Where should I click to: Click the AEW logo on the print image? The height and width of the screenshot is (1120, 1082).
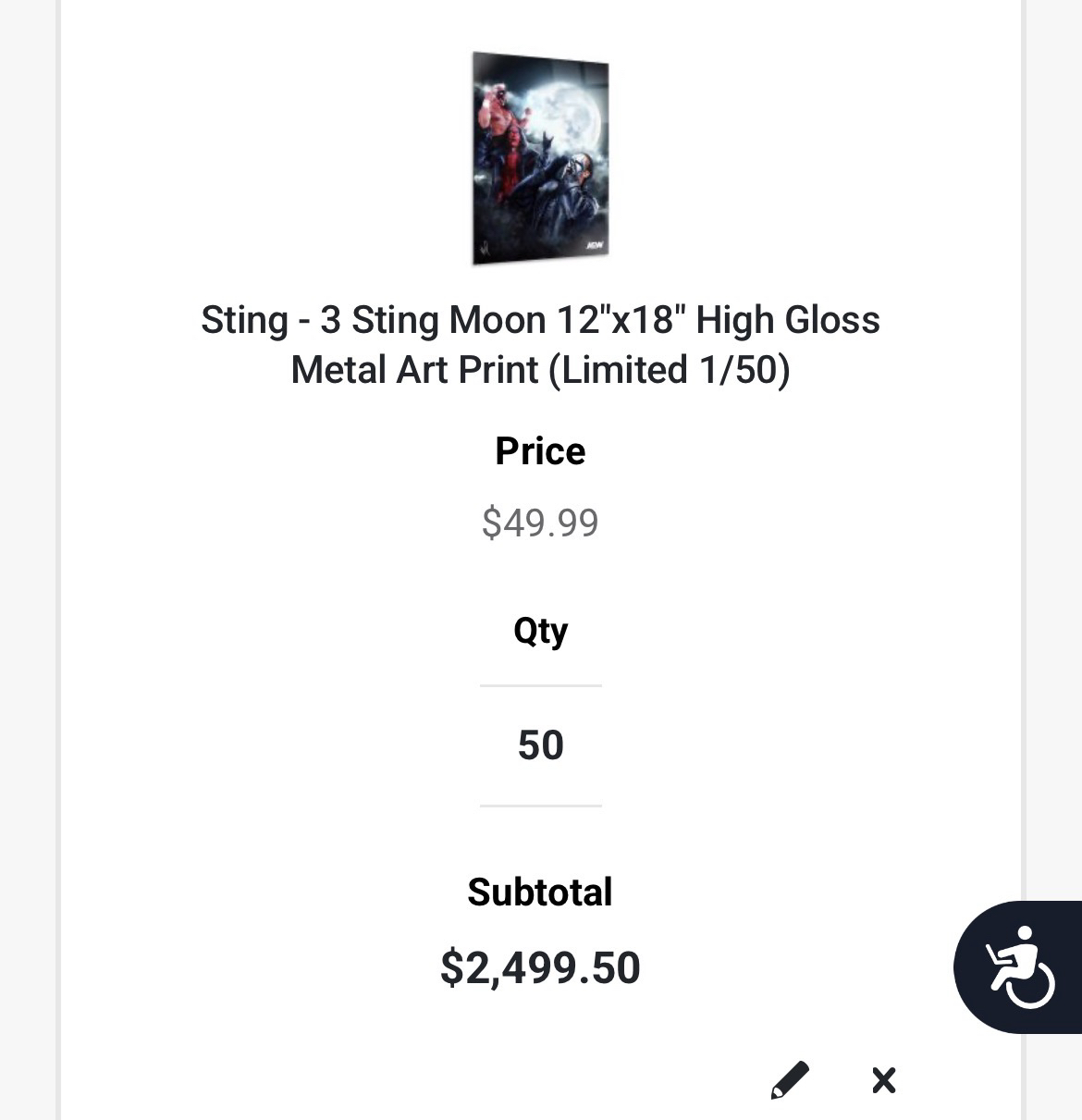point(594,246)
